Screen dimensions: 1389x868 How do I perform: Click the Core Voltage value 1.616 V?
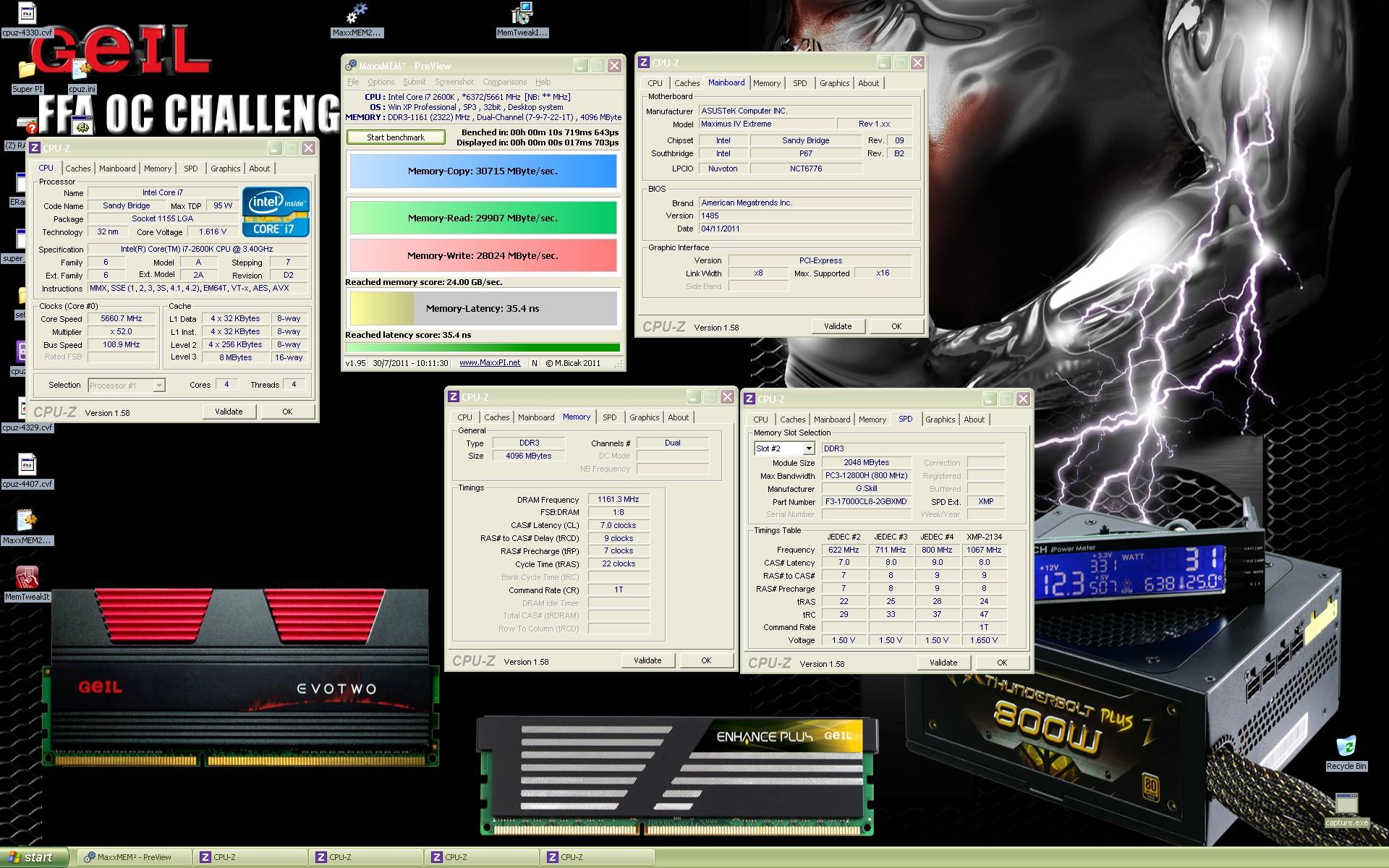[213, 232]
